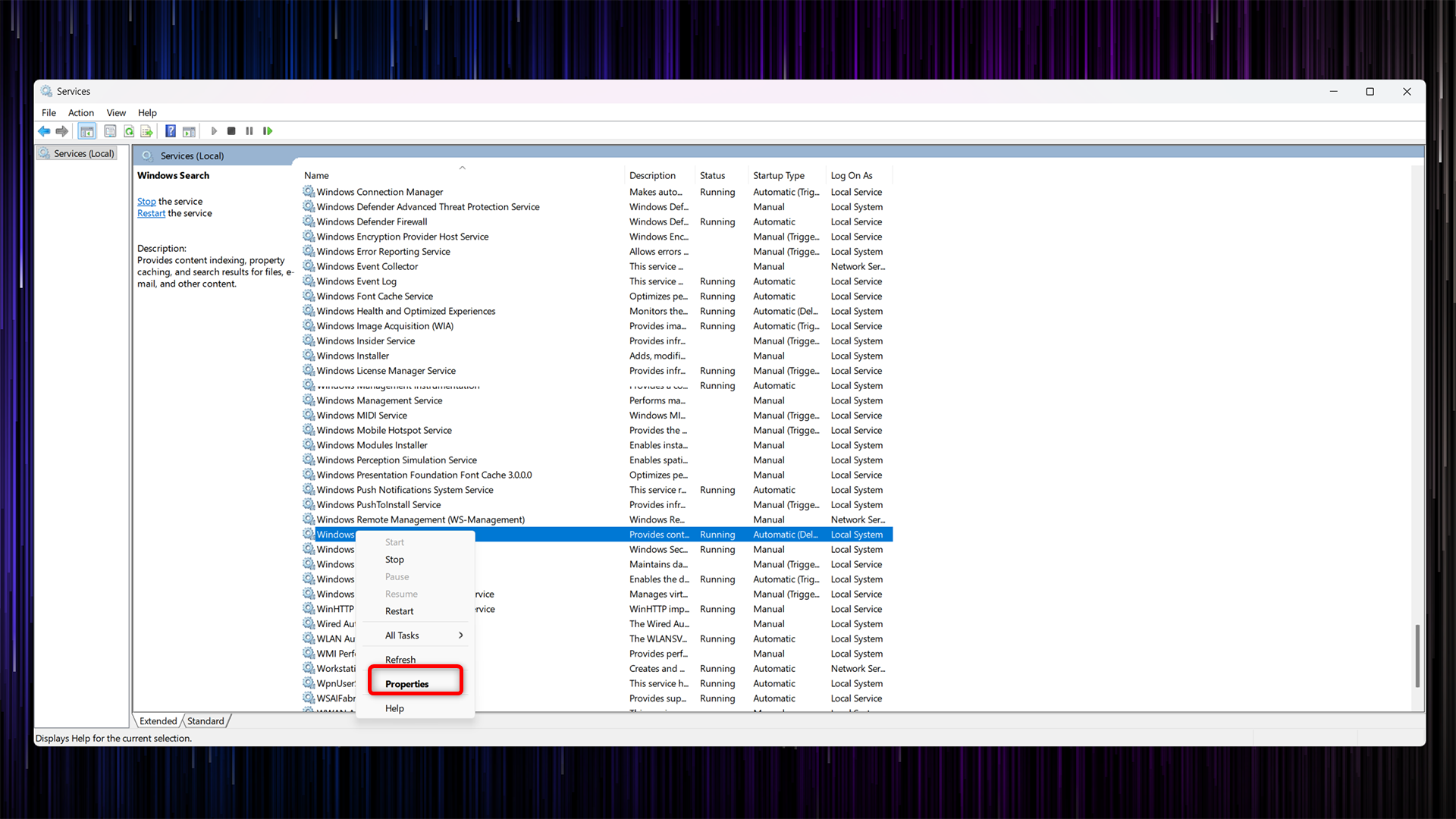Click the Start Service play icon
Screen dimensions: 1456x819
[x=214, y=131]
